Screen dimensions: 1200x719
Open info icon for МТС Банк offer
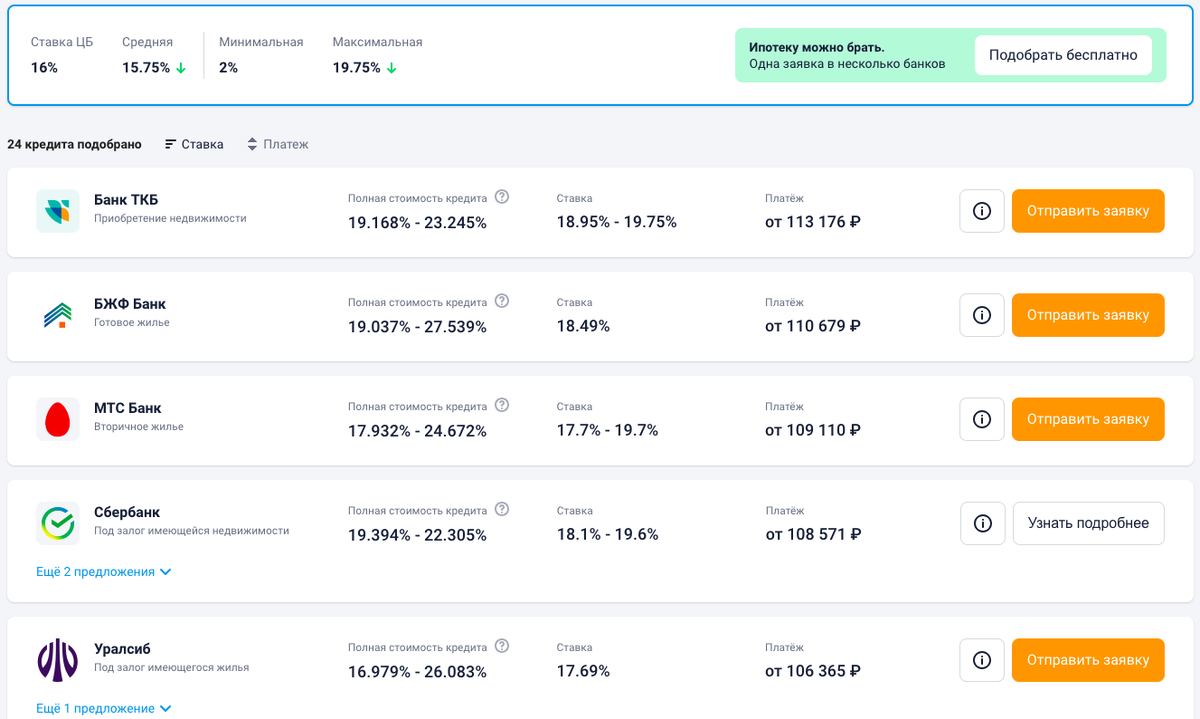click(x=982, y=419)
